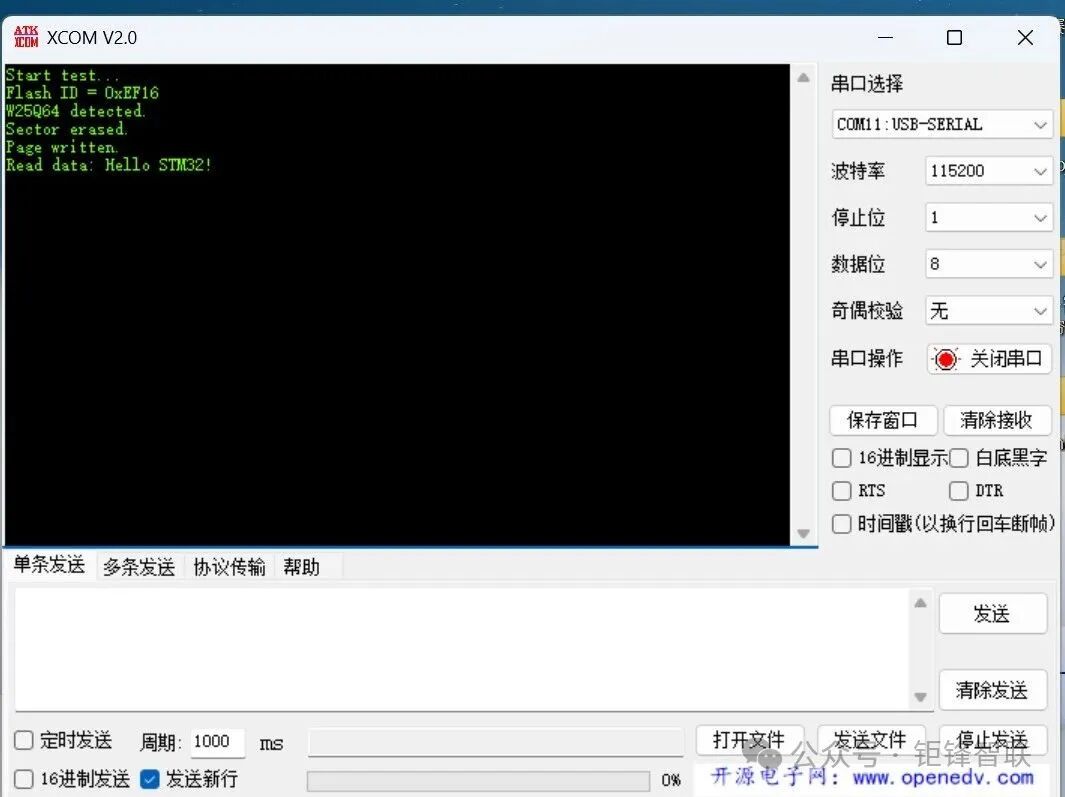The width and height of the screenshot is (1065, 797).
Task: Click the red serial port status indicator
Action: [945, 359]
